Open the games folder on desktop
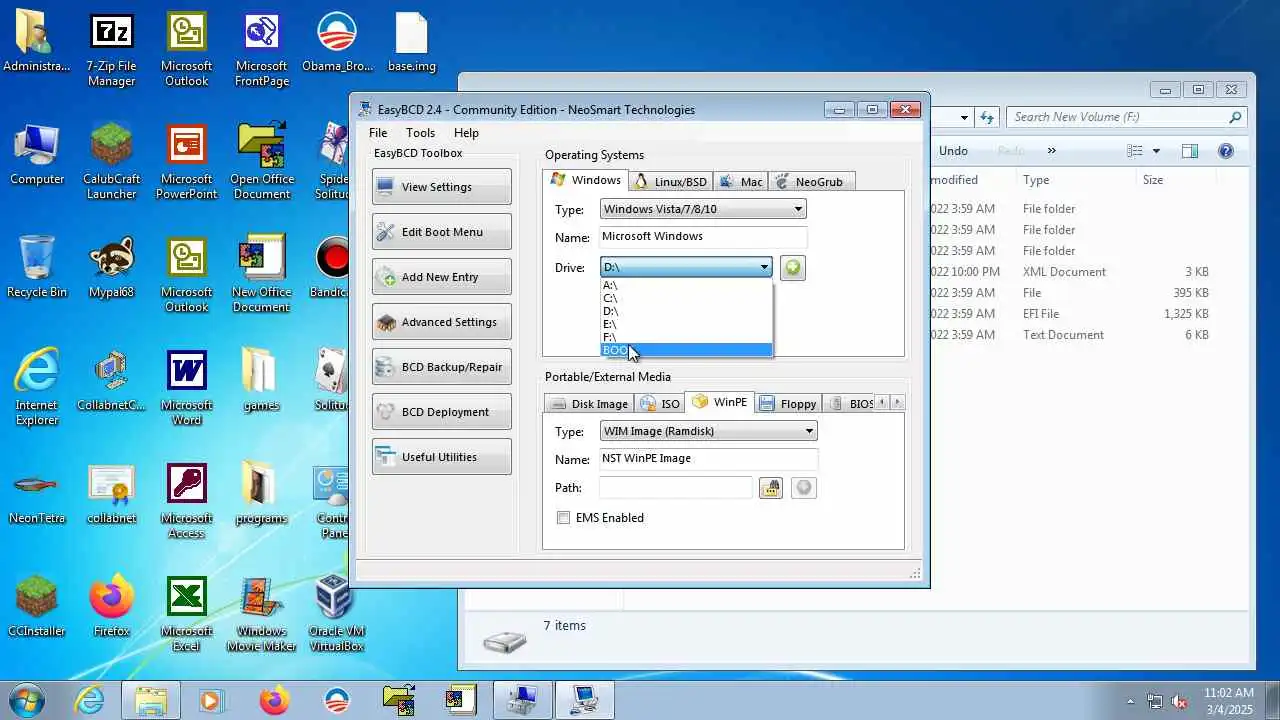 point(261,381)
